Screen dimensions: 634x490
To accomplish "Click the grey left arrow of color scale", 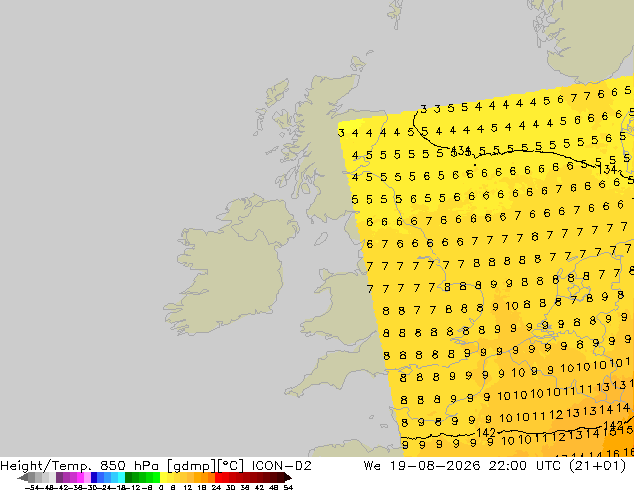I will pos(22,477).
